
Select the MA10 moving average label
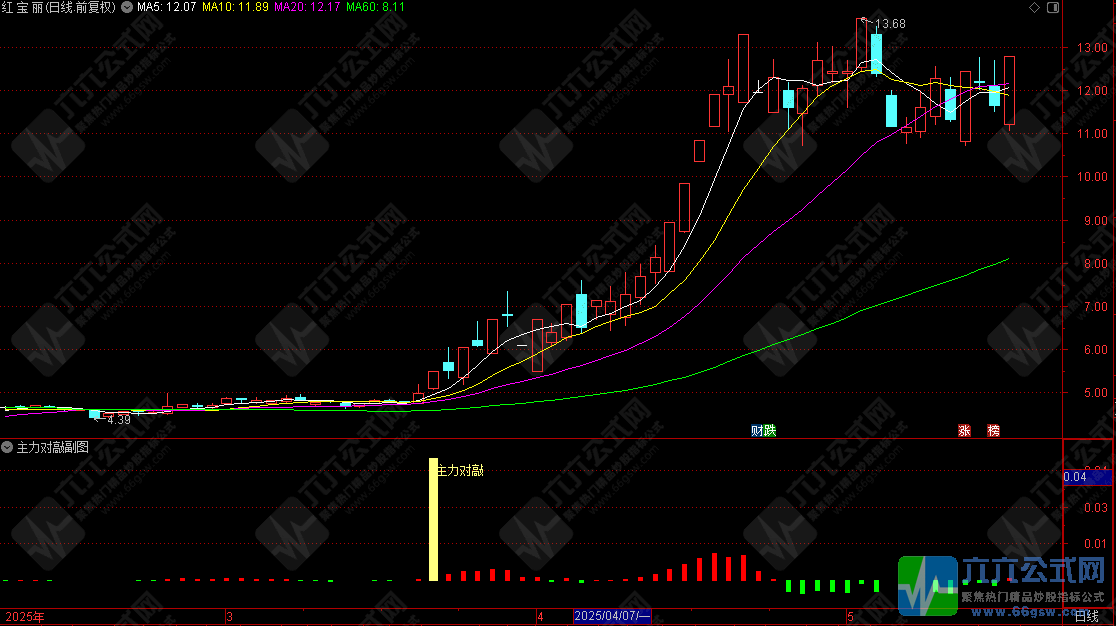[234, 7]
